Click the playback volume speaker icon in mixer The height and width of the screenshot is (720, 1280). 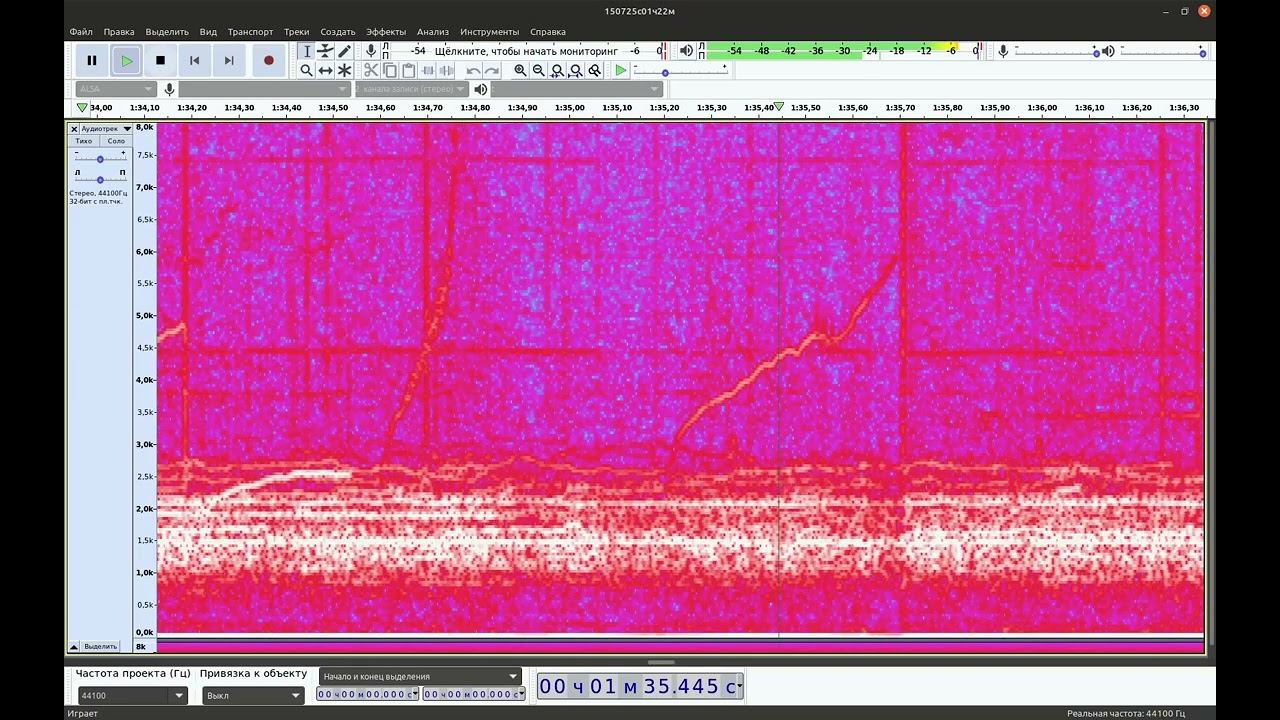pyautogui.click(x=1108, y=51)
